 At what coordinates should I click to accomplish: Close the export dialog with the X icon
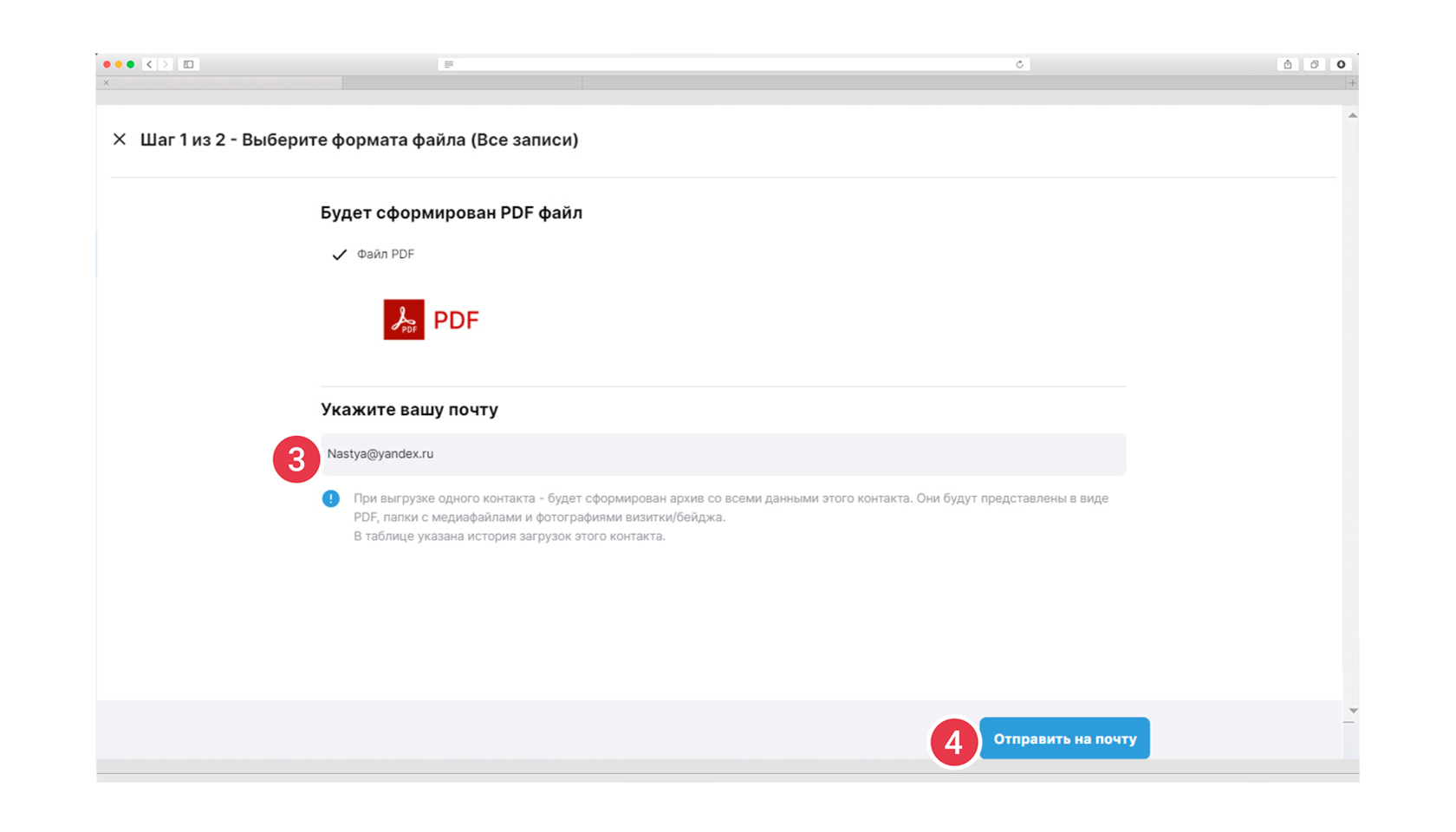coord(120,140)
